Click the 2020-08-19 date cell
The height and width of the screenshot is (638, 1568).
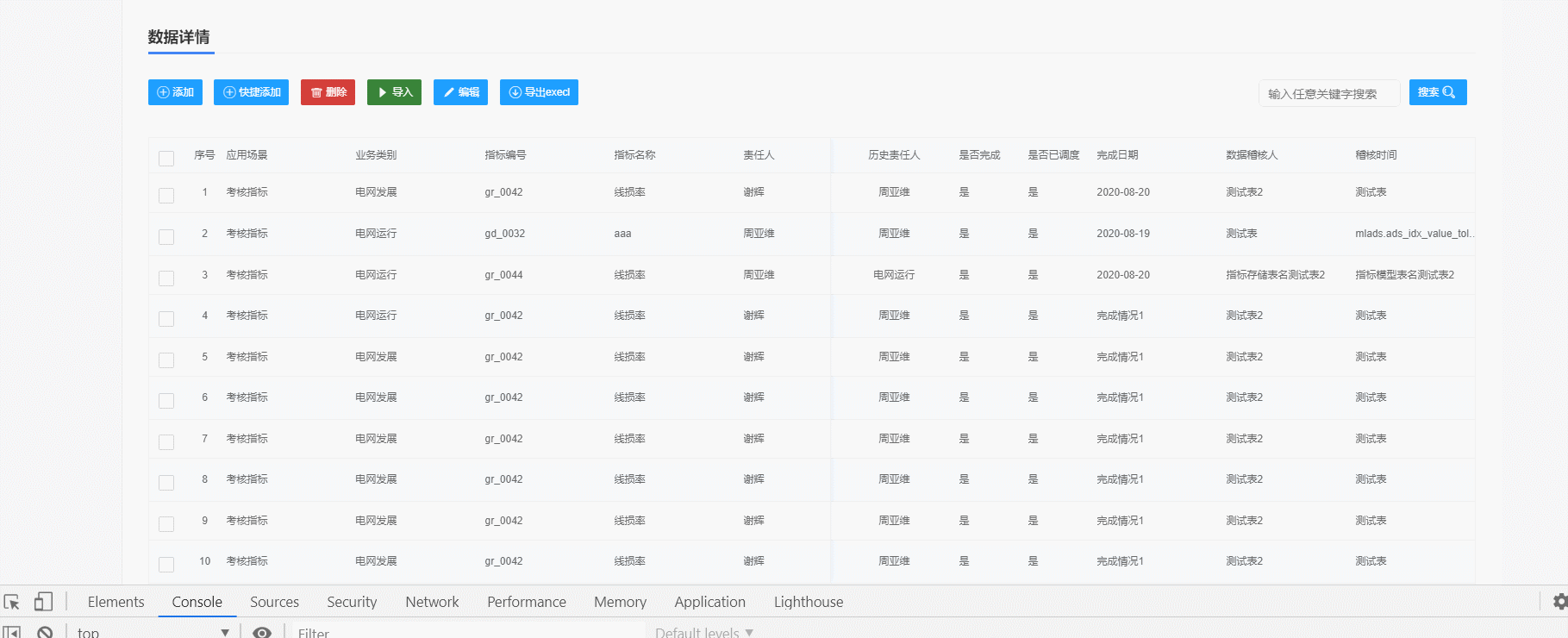pyautogui.click(x=1123, y=234)
